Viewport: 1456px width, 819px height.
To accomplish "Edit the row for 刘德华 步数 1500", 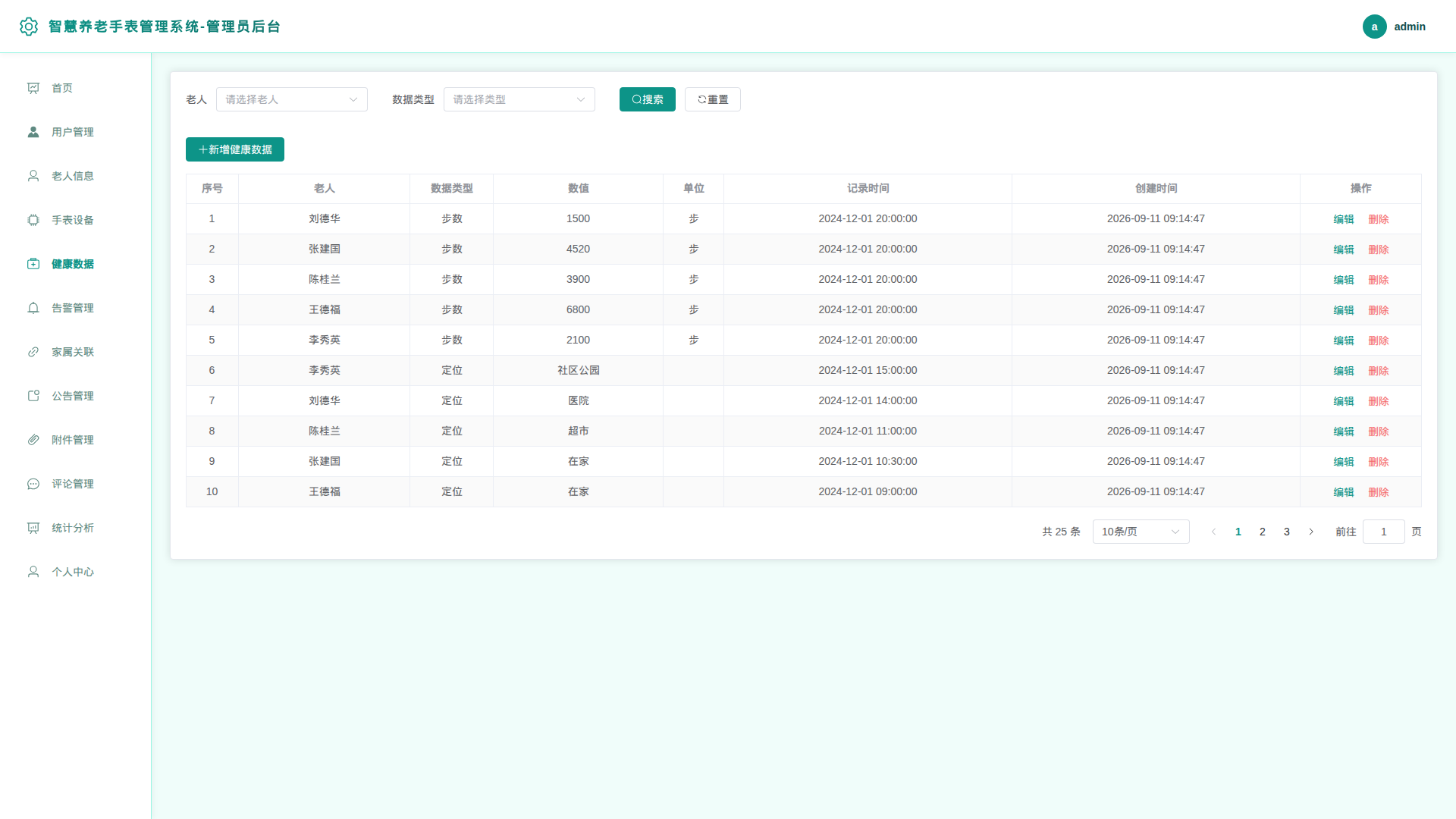I will [x=1343, y=219].
